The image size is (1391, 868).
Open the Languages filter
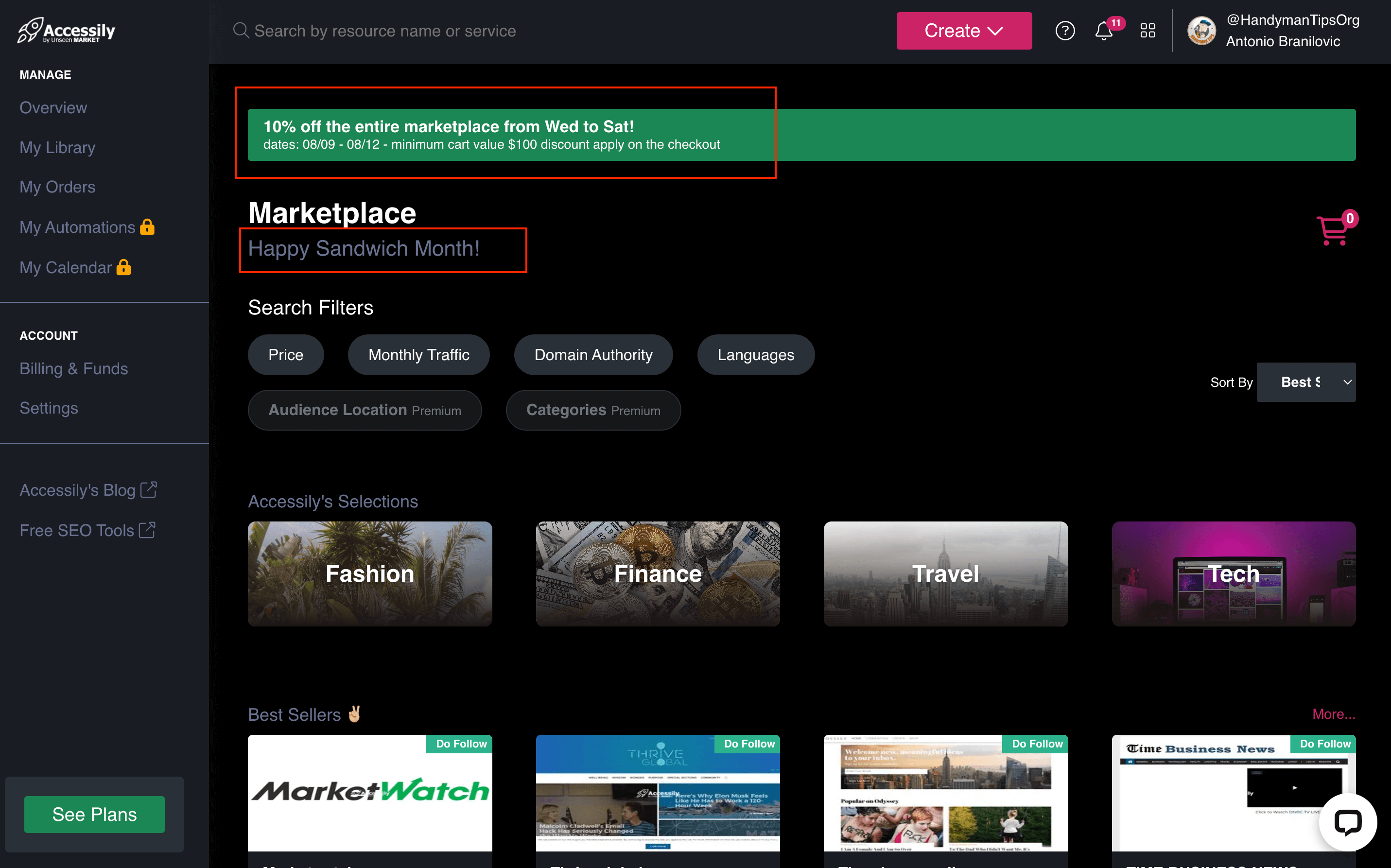click(755, 355)
